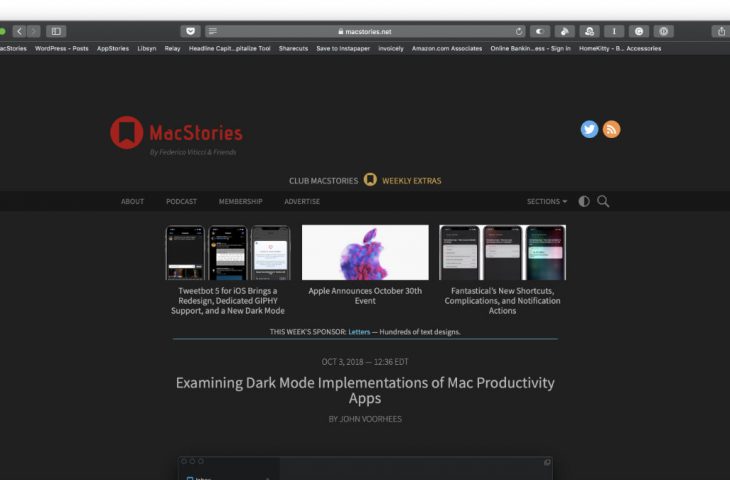Open the Advertise page
The height and width of the screenshot is (480, 730).
click(x=302, y=201)
